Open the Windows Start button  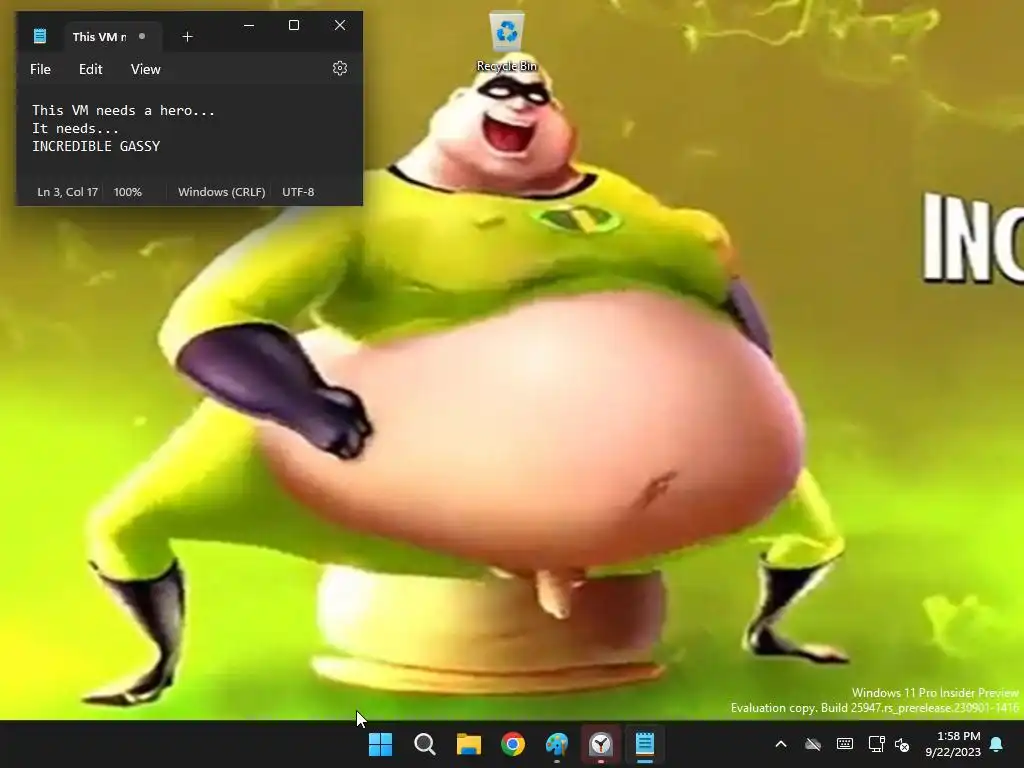click(380, 744)
